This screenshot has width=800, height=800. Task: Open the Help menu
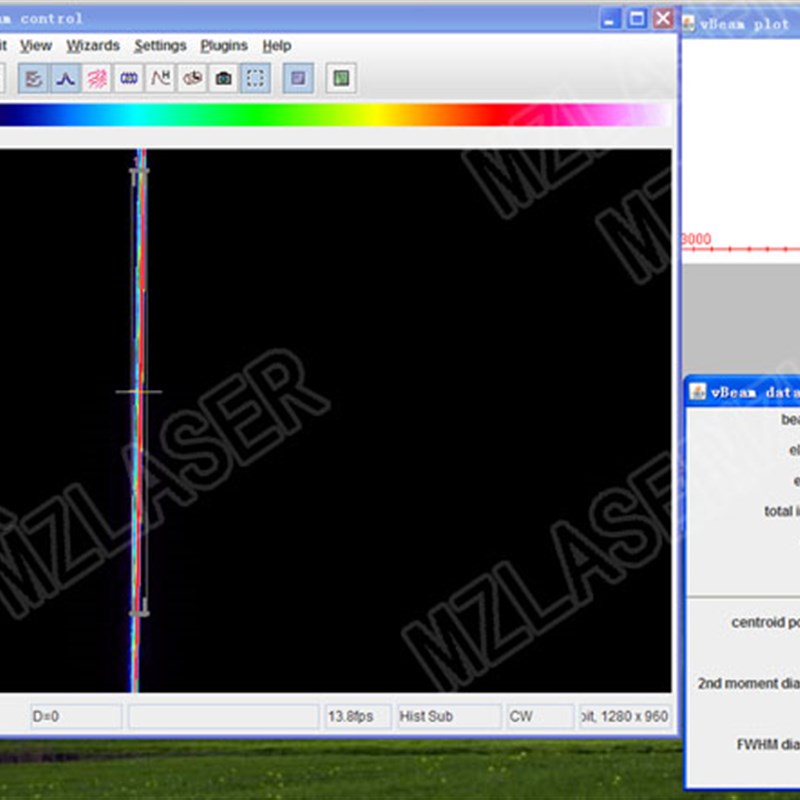pyautogui.click(x=277, y=46)
